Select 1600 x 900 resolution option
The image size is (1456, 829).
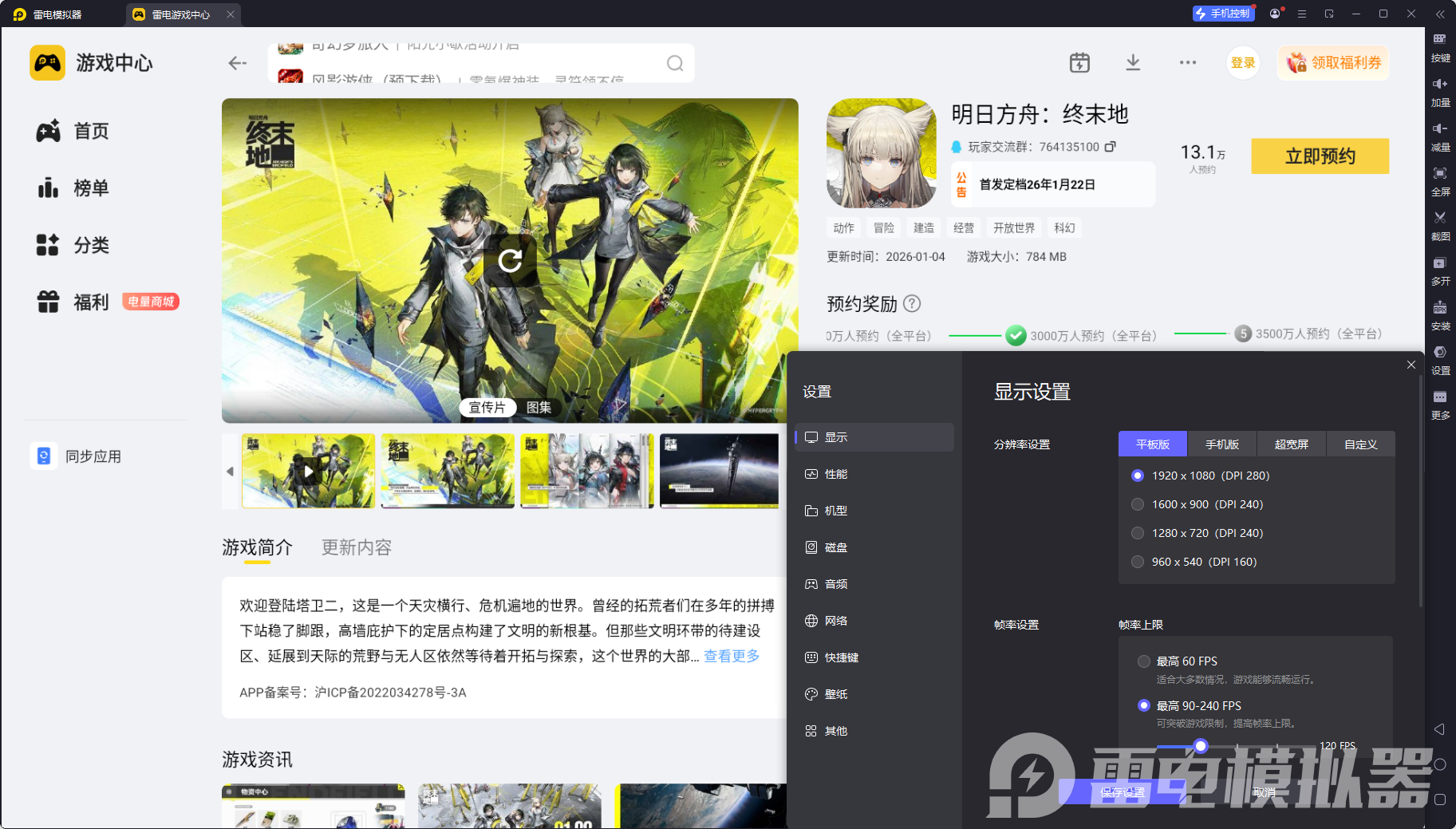click(1138, 504)
